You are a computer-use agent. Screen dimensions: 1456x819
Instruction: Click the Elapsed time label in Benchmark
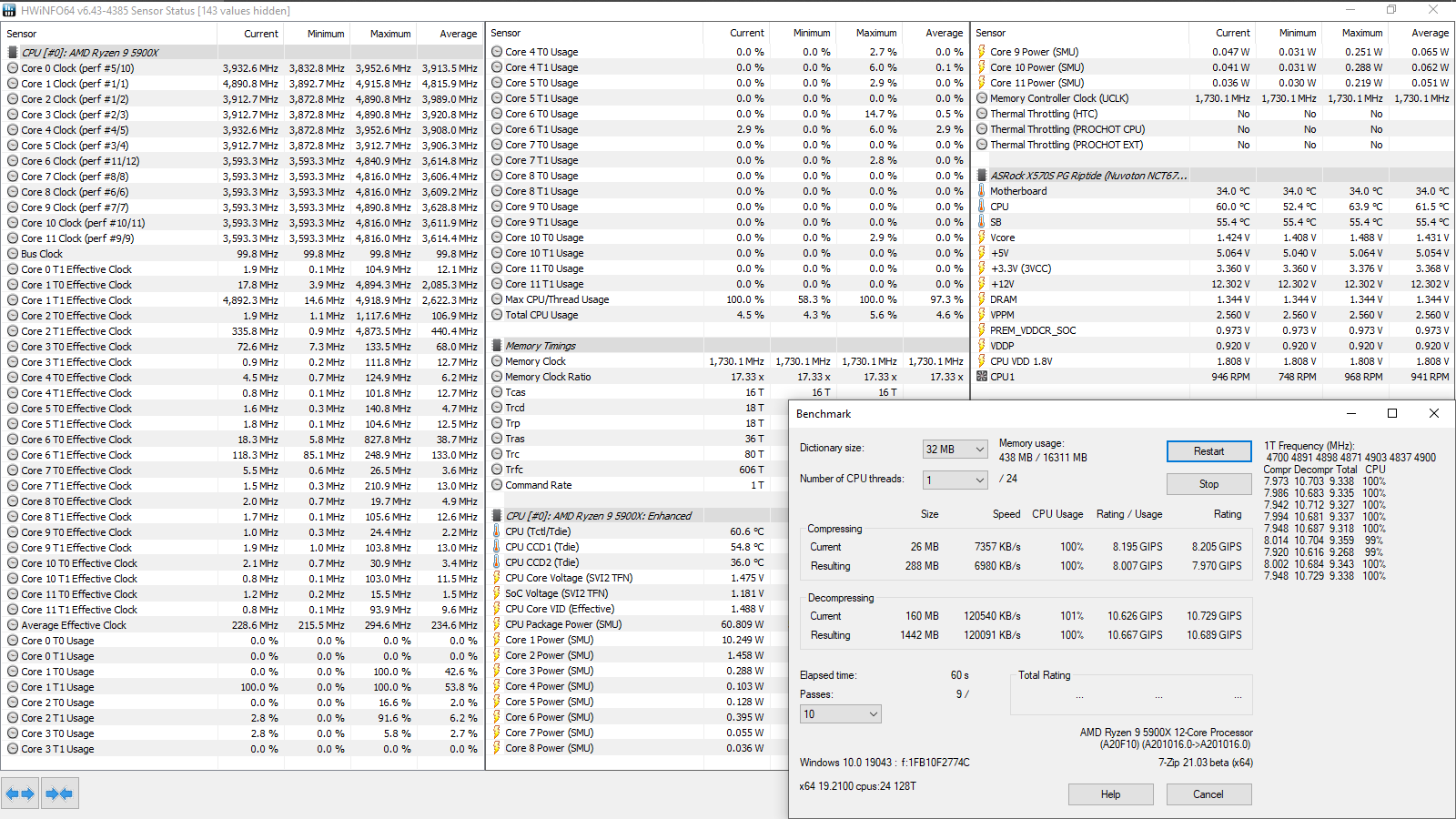tap(828, 675)
